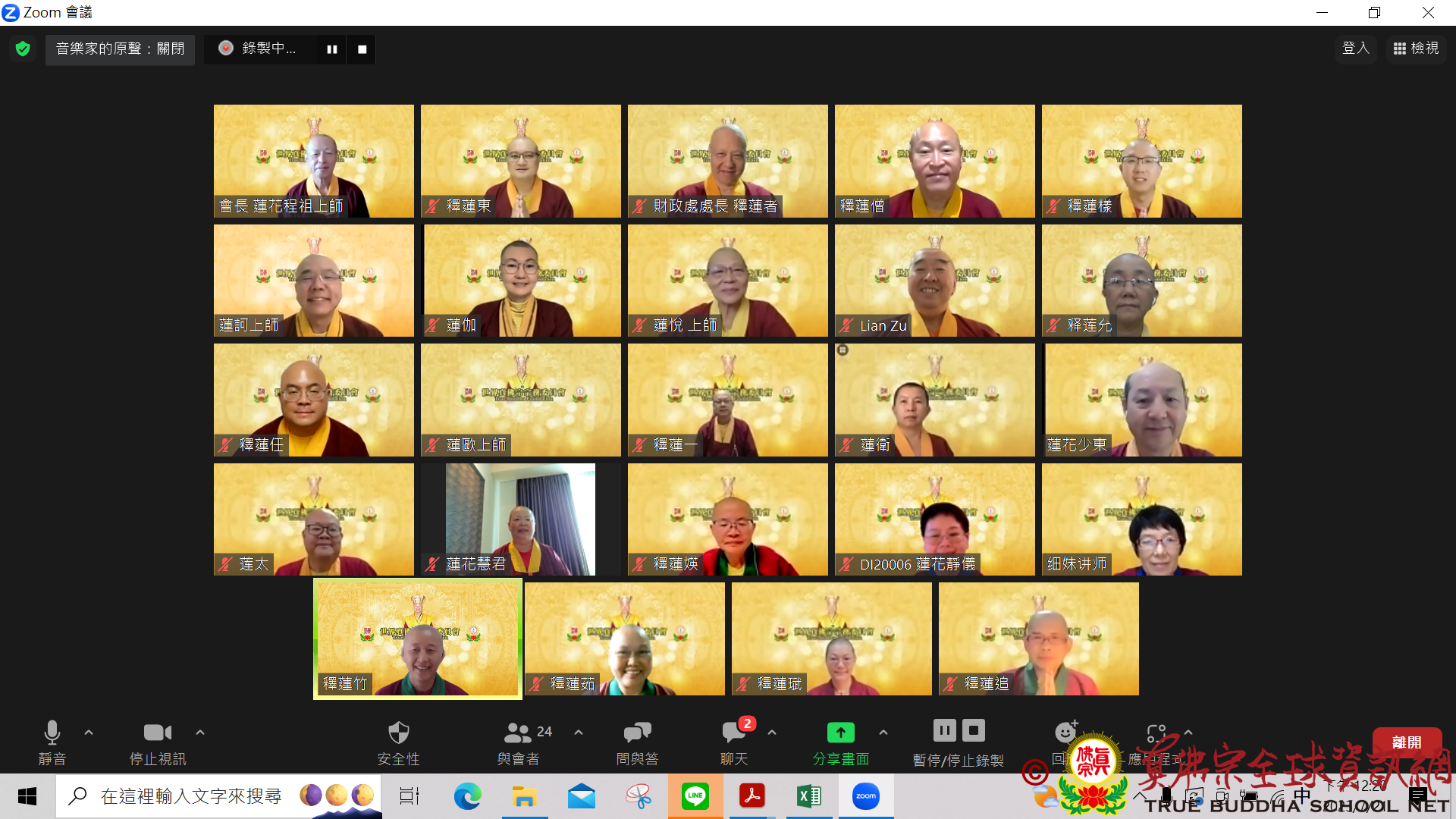The width and height of the screenshot is (1456, 819).
Task: Expand share screen options chevron
Action: 883,733
